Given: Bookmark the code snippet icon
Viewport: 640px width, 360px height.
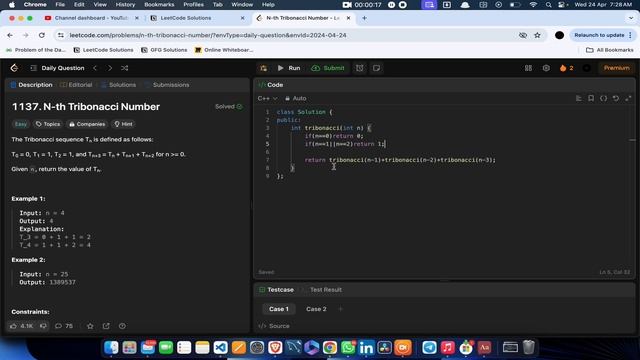Looking at the screenshot, I should click(591, 98).
